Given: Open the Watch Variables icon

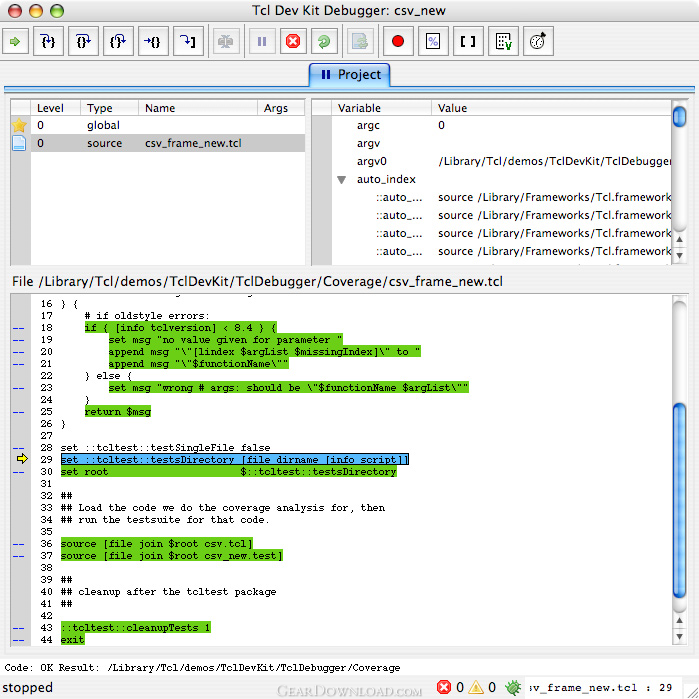Looking at the screenshot, I should pos(503,41).
